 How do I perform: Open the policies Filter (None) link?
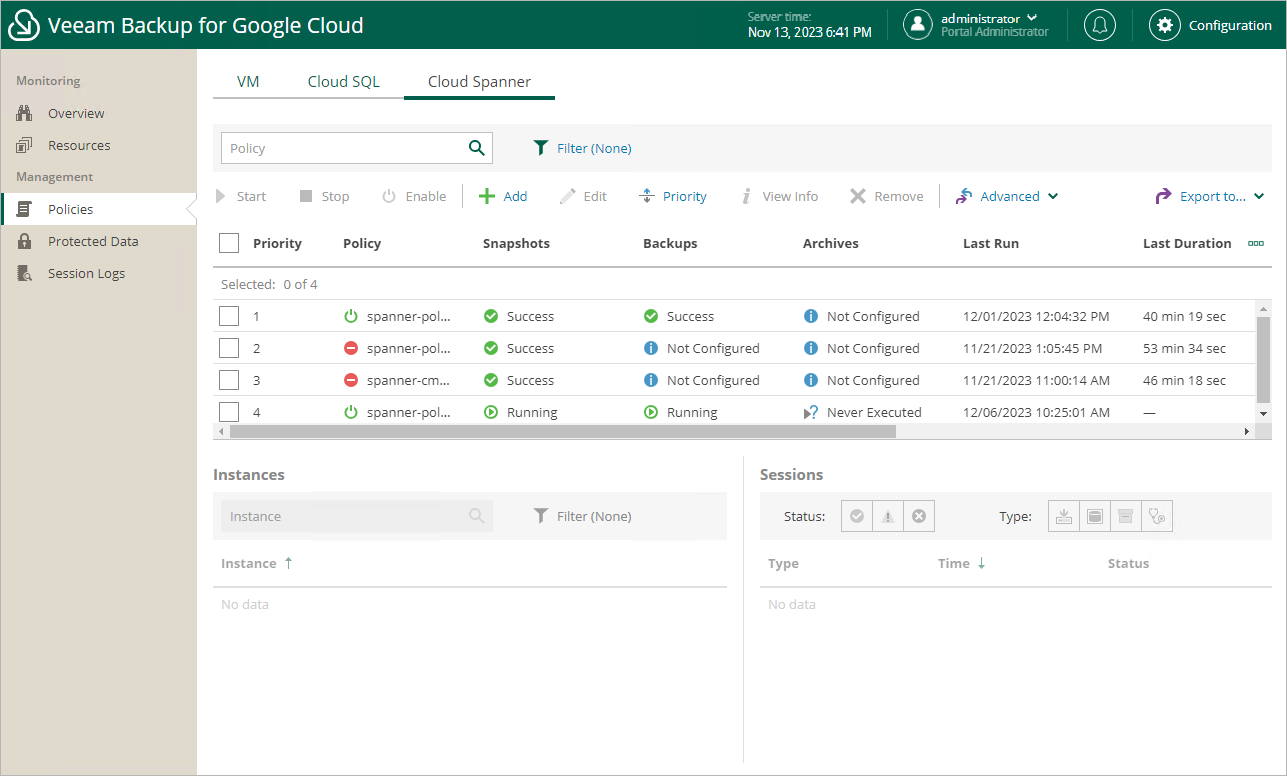point(583,148)
